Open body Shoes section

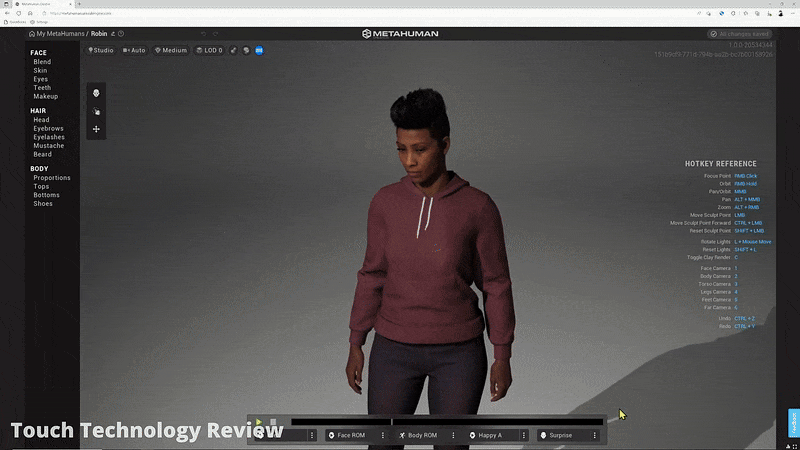point(43,204)
